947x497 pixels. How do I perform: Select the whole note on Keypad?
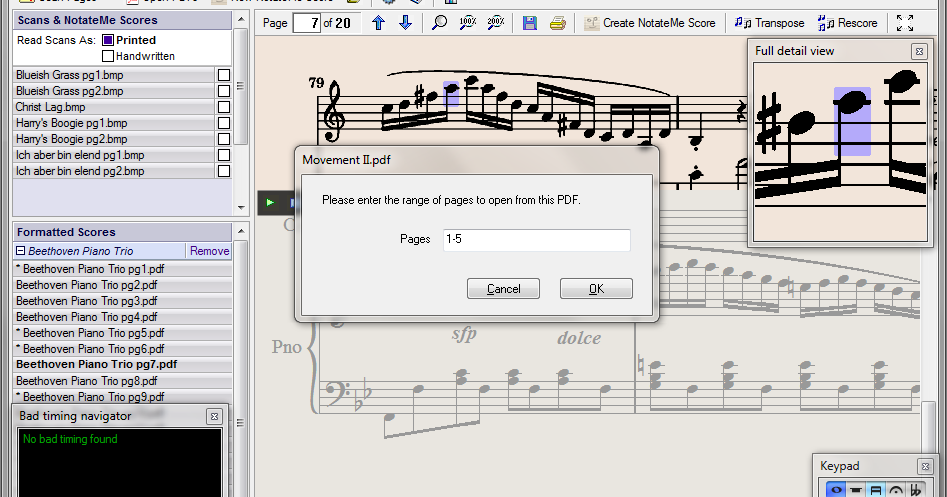[x=836, y=490]
